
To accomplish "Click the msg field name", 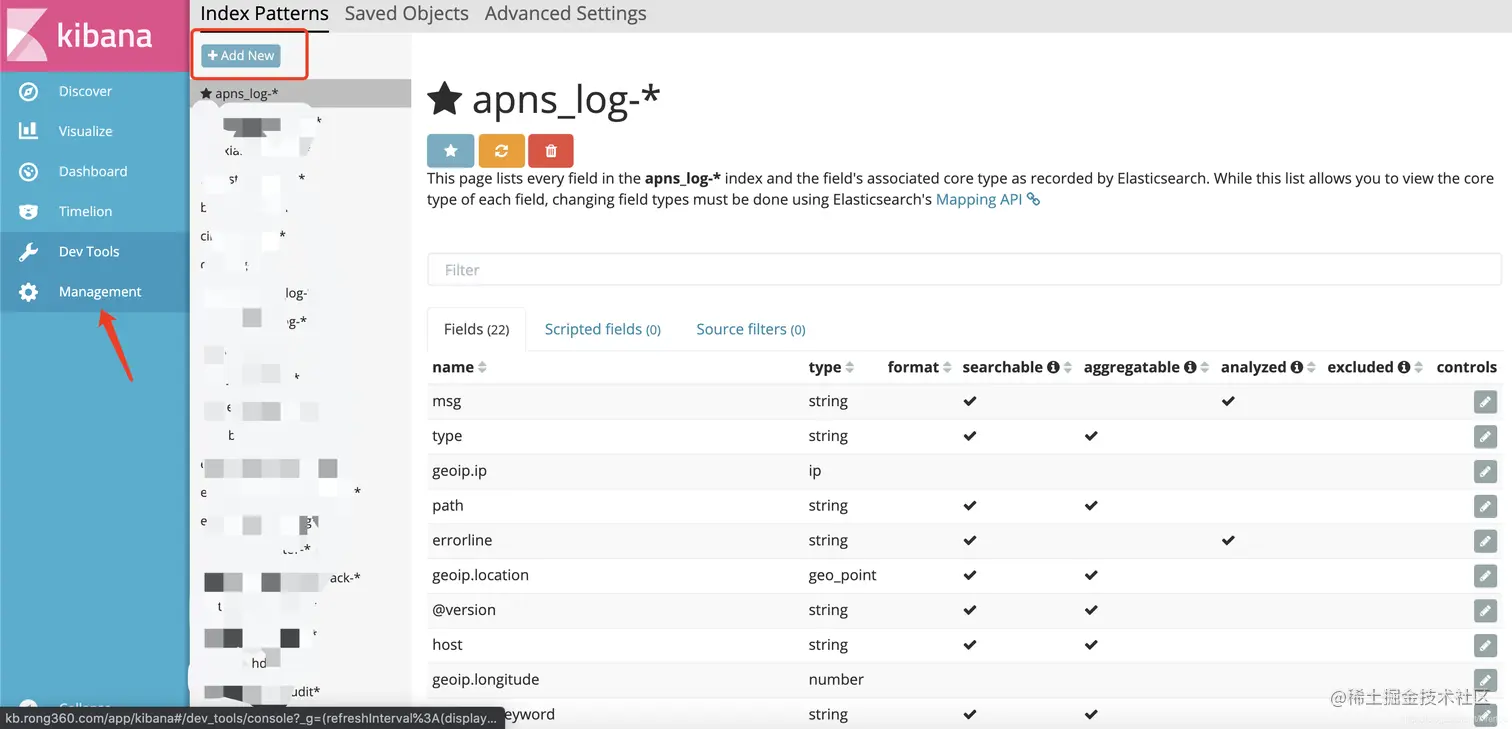I will pyautogui.click(x=447, y=401).
